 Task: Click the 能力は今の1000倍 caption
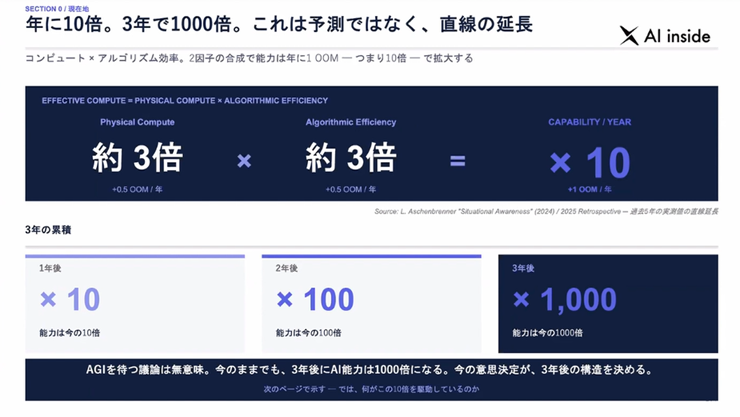[547, 333]
